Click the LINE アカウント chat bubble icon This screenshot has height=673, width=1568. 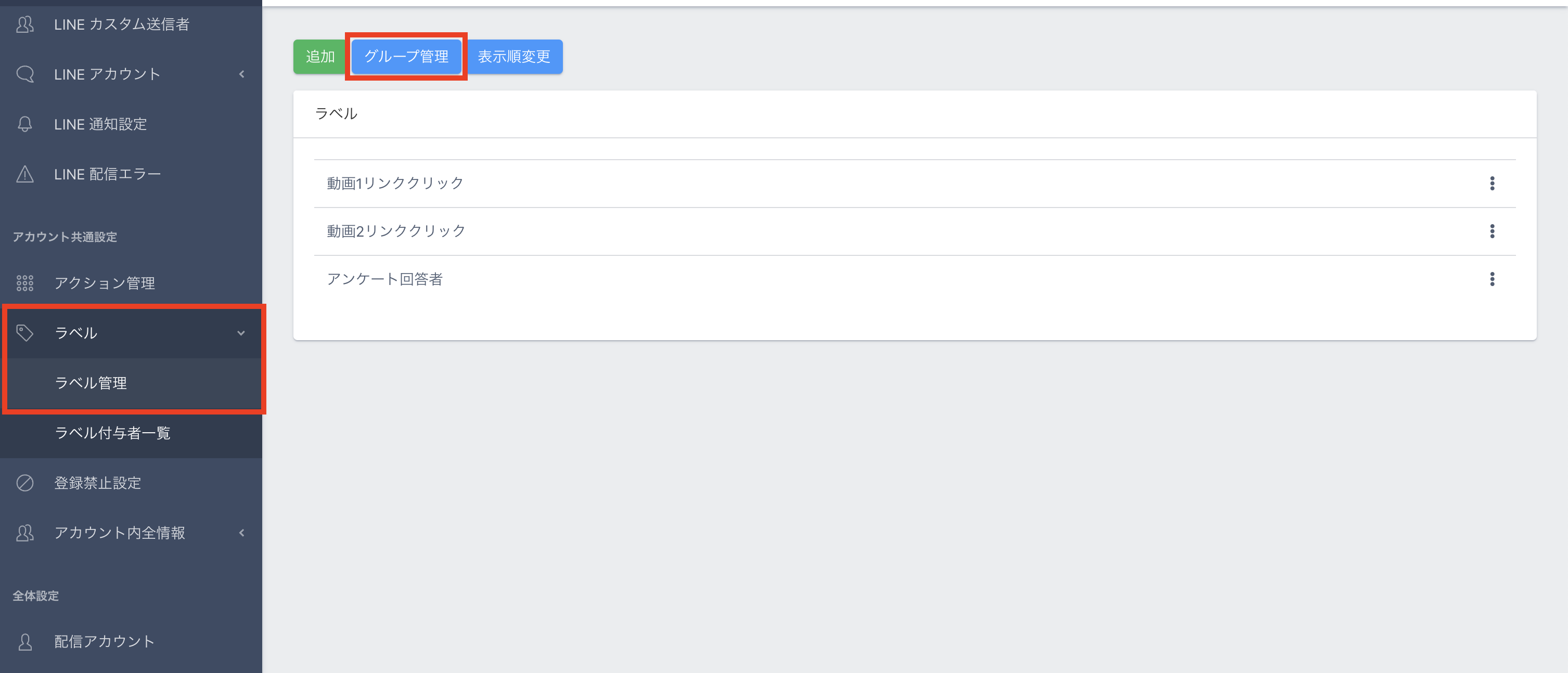pos(25,74)
